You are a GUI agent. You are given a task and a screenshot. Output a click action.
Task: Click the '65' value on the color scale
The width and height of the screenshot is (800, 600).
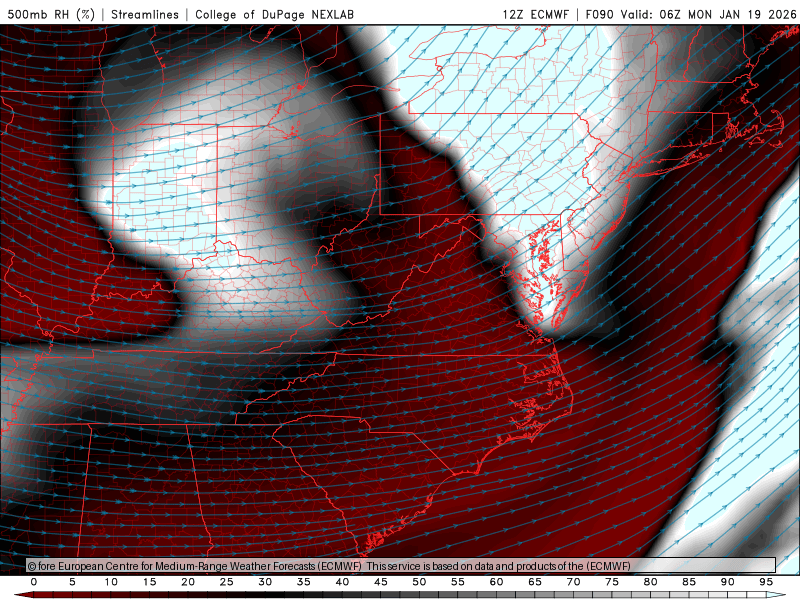(x=535, y=582)
